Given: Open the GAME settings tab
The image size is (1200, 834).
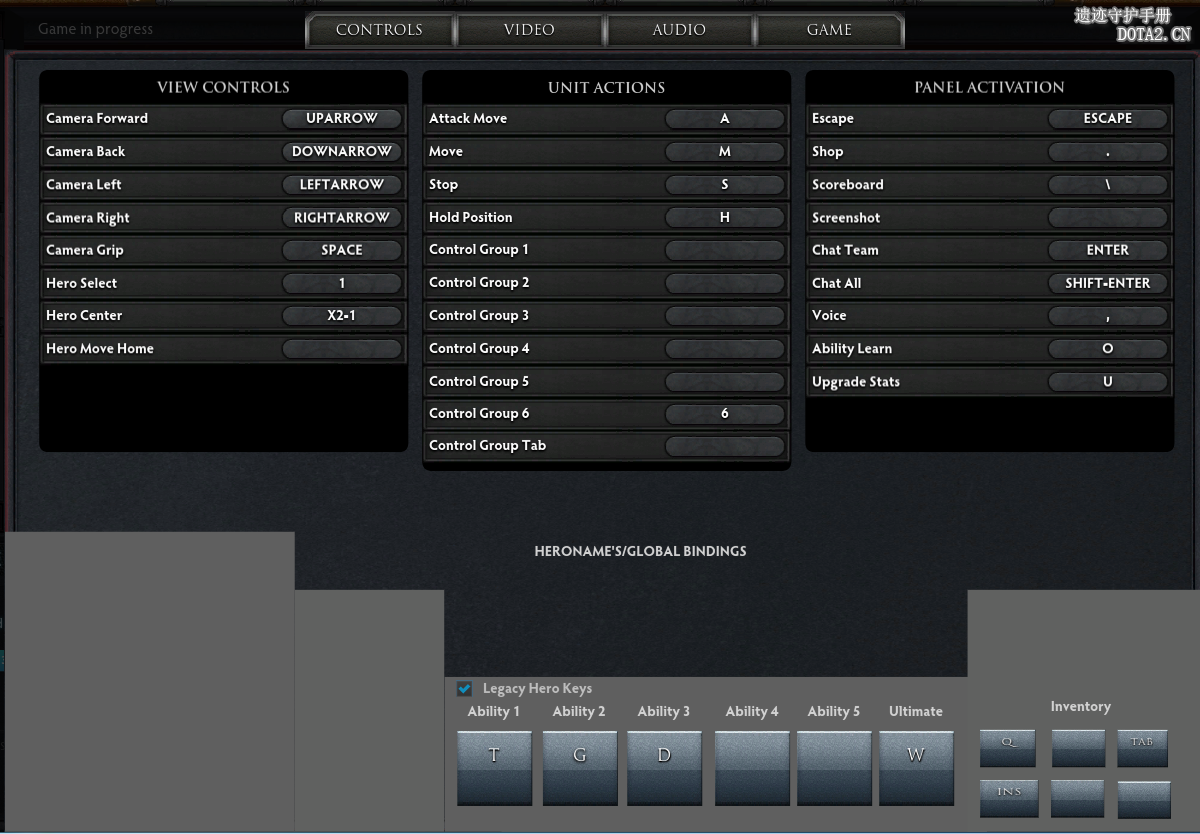Looking at the screenshot, I should pyautogui.click(x=829, y=30).
